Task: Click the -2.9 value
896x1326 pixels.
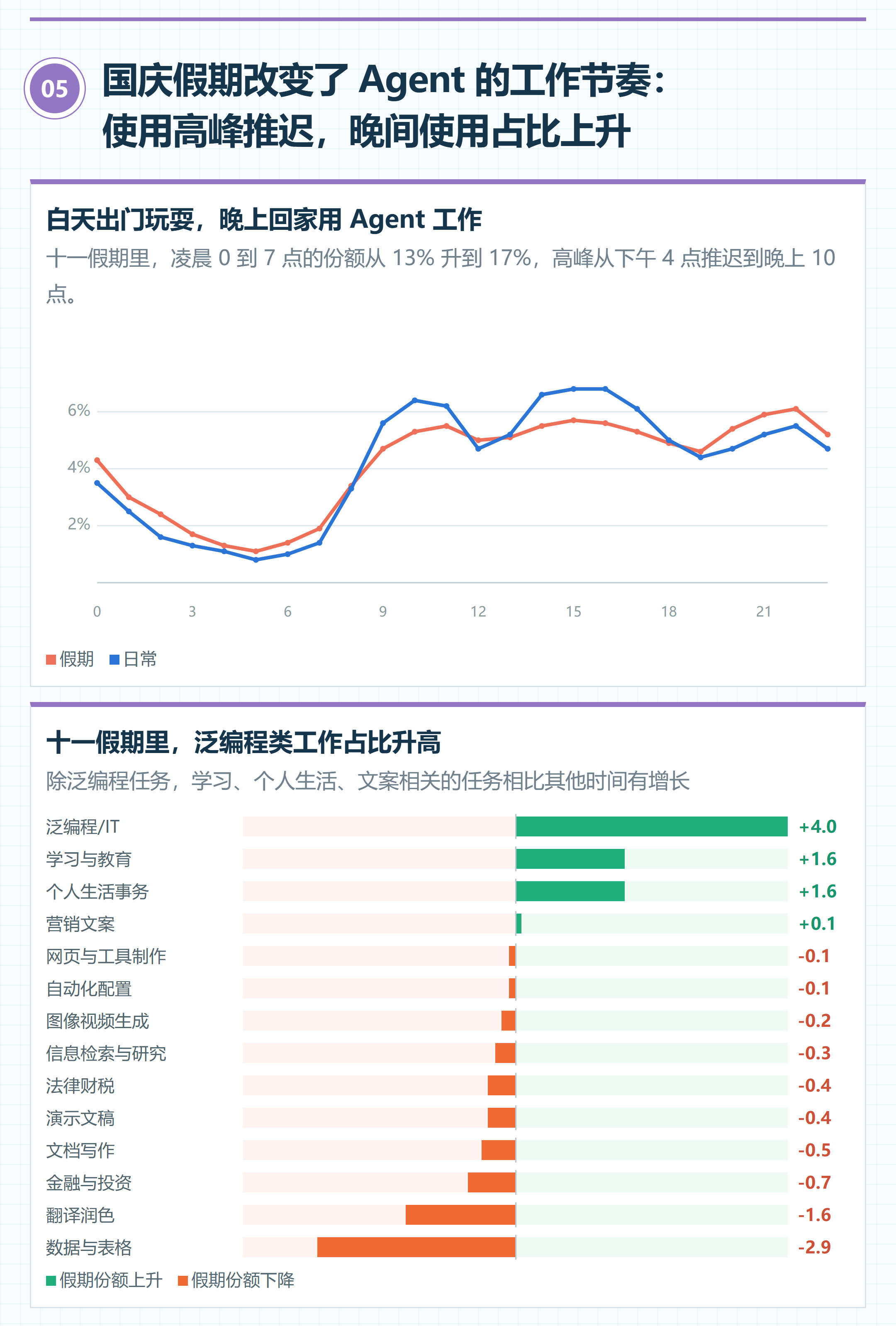Action: (814, 1247)
